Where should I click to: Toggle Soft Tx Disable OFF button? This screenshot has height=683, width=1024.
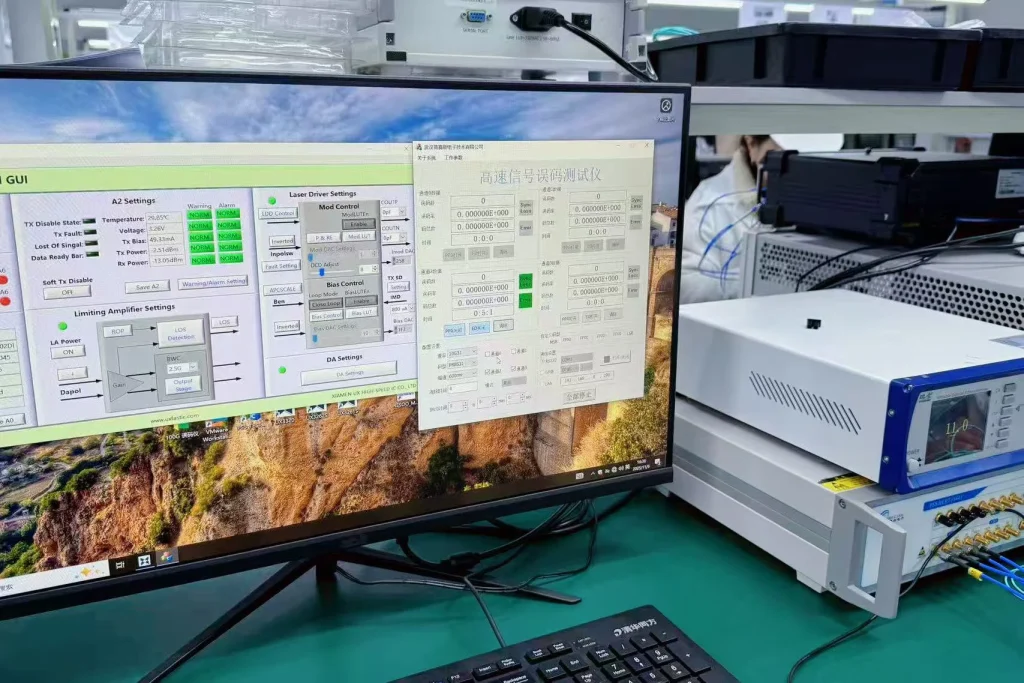click(66, 292)
